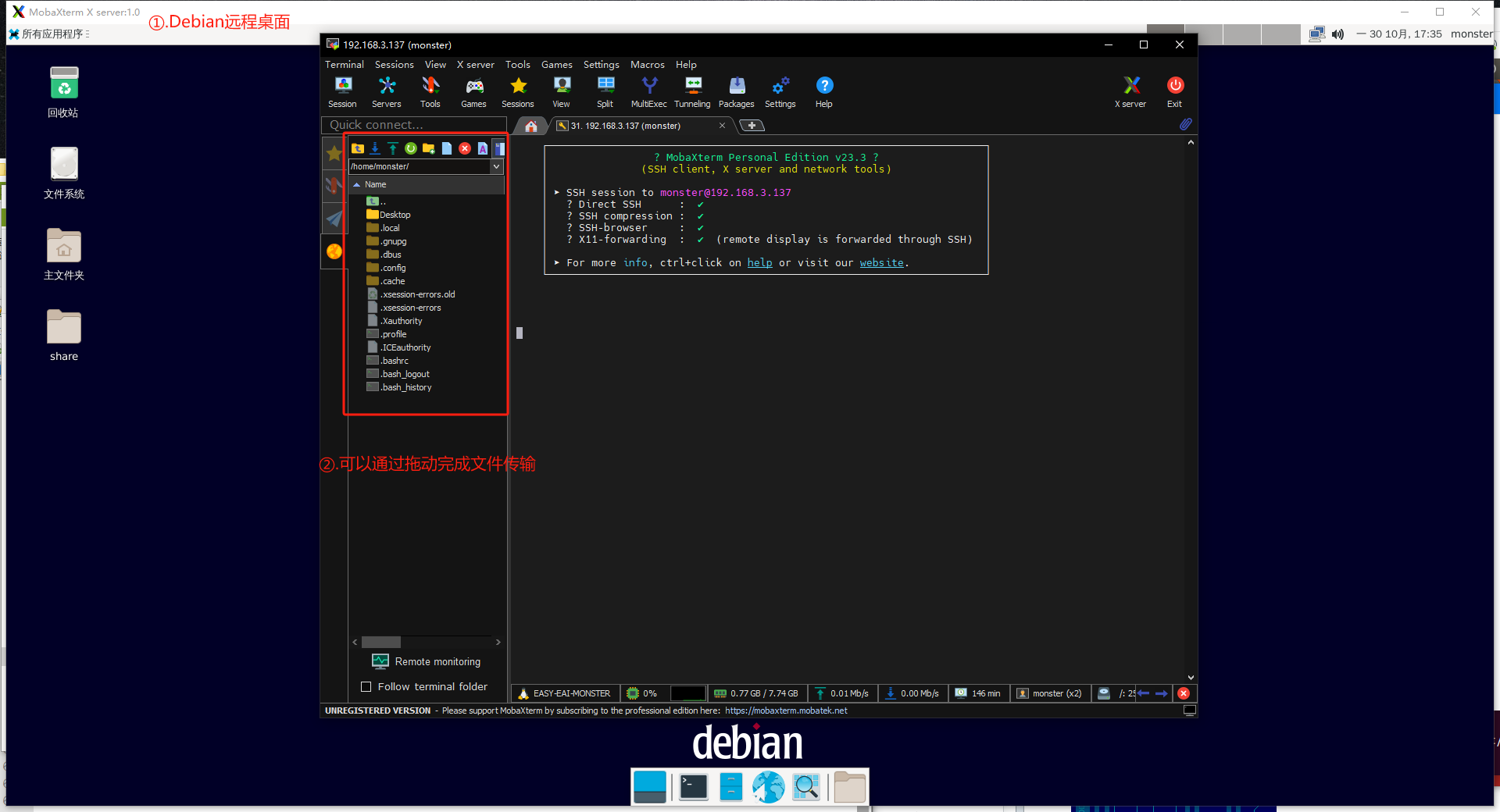Close the 192.168.3.137 session tab
Image resolution: width=1500 pixels, height=812 pixels.
pos(722,126)
